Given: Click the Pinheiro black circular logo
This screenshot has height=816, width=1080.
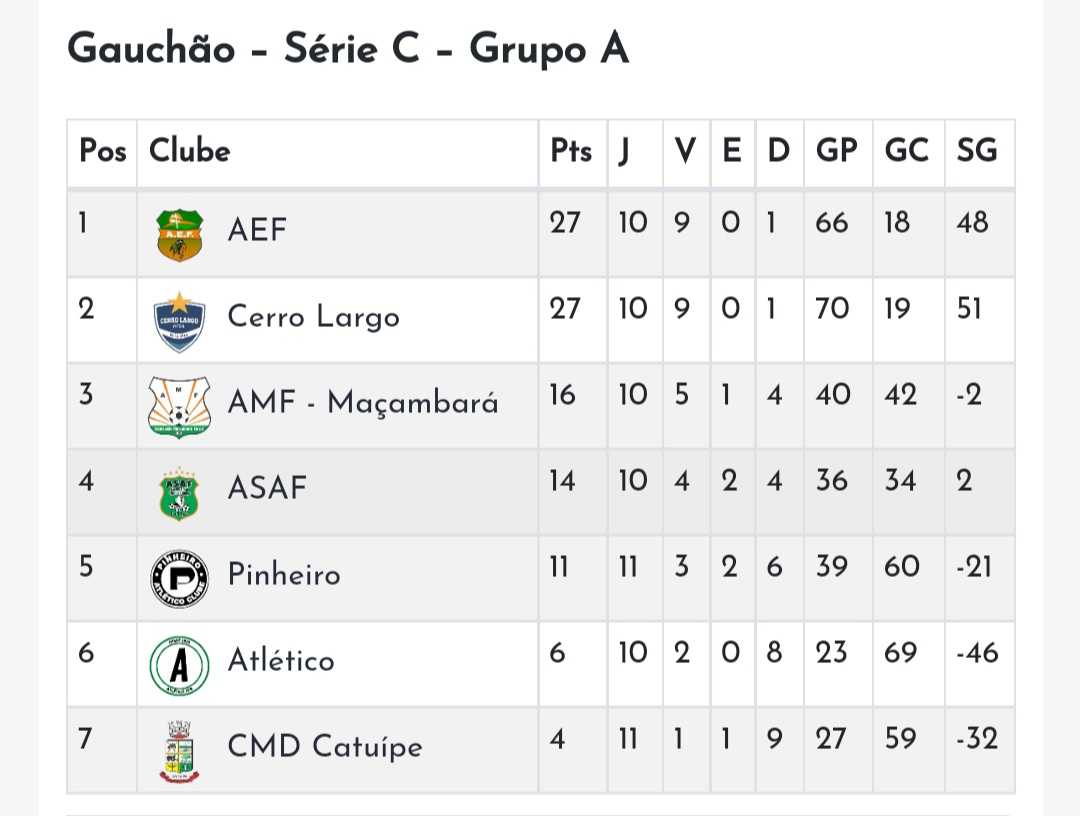Looking at the screenshot, I should point(180,578).
